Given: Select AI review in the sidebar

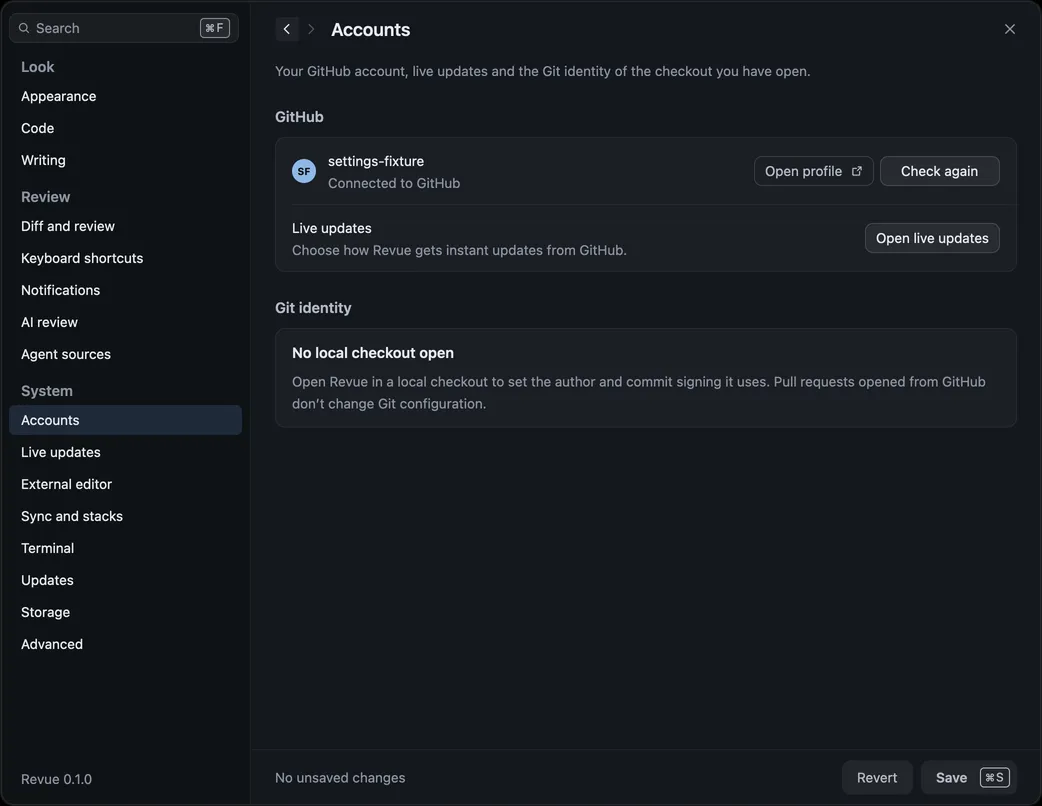Looking at the screenshot, I should [126, 322].
